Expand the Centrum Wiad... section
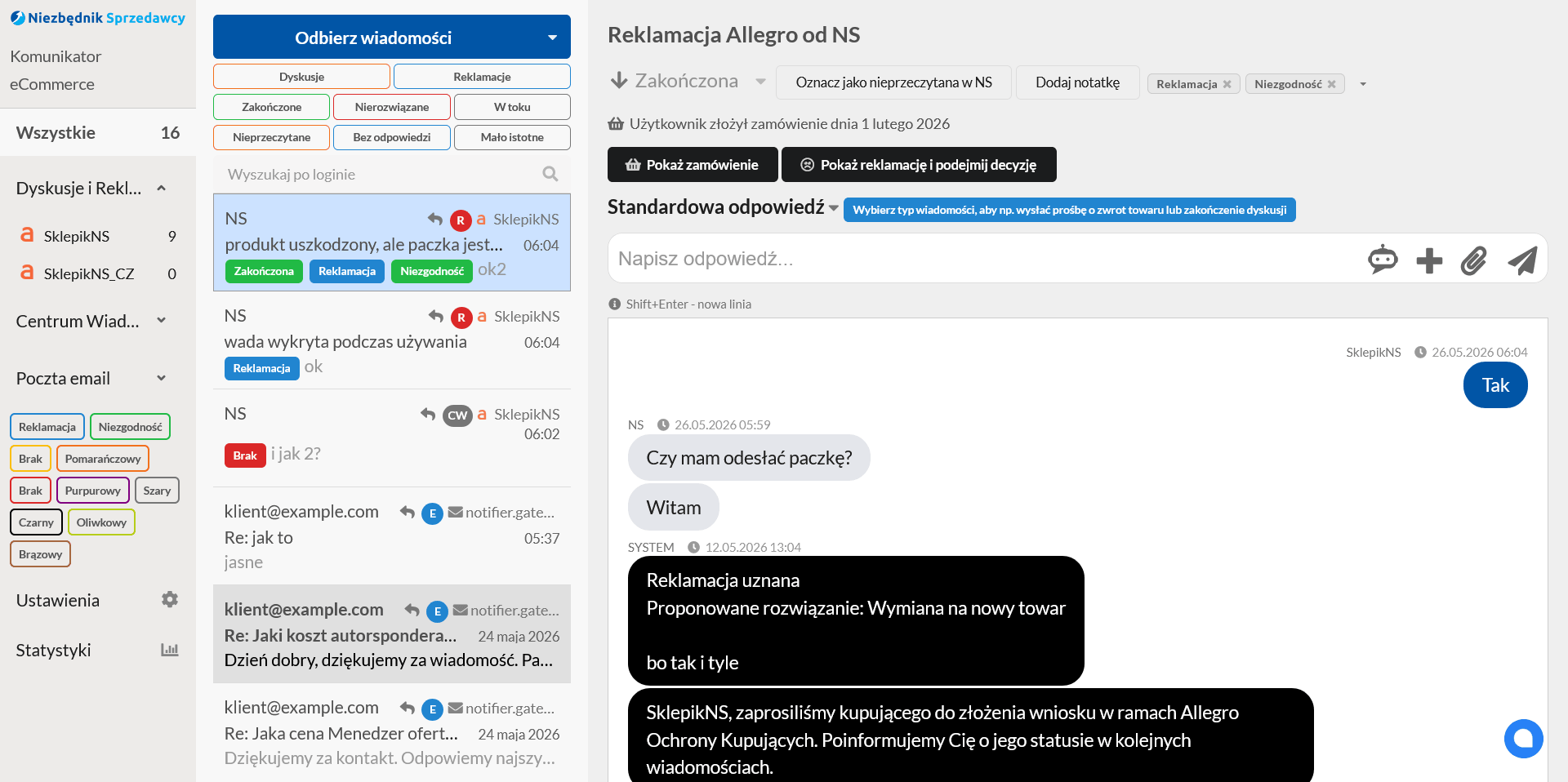Viewport: 1568px width, 782px height. tap(162, 321)
